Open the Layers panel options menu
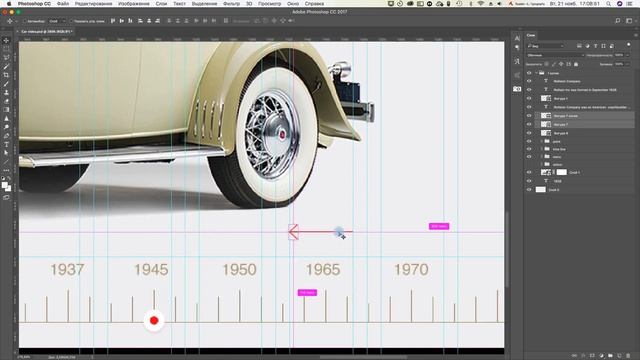The width and height of the screenshot is (640, 360). (x=635, y=36)
